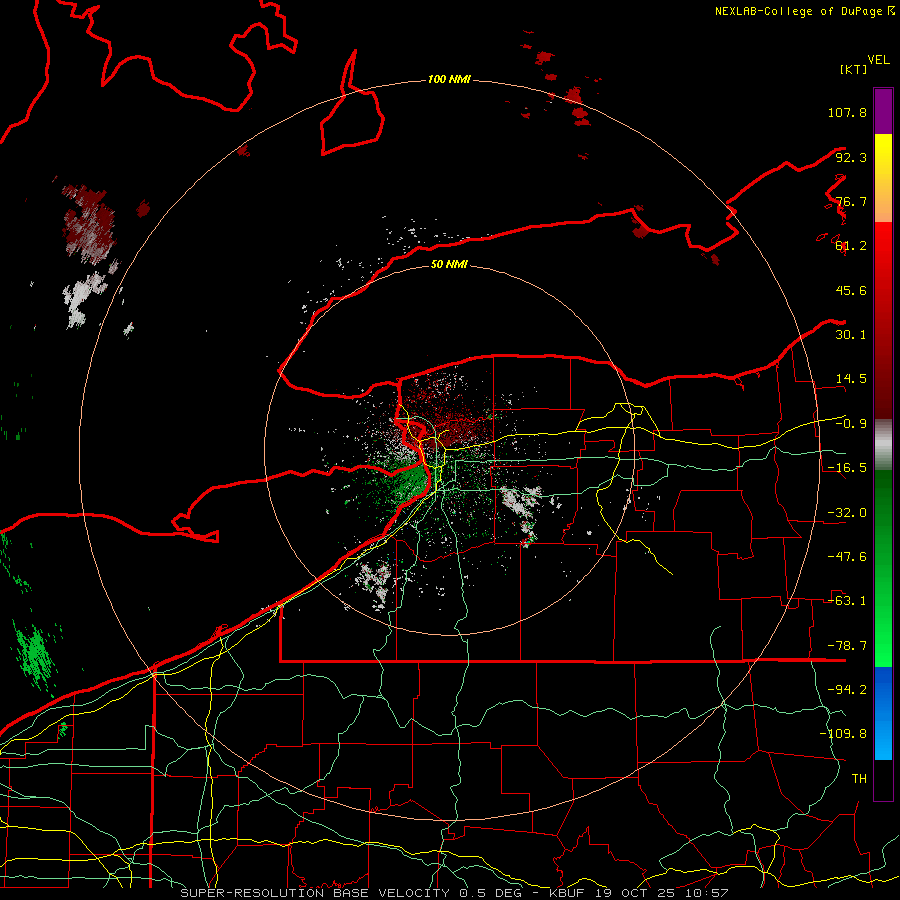
Task: Click the -109.8 velocity scale value
Action: (x=843, y=734)
